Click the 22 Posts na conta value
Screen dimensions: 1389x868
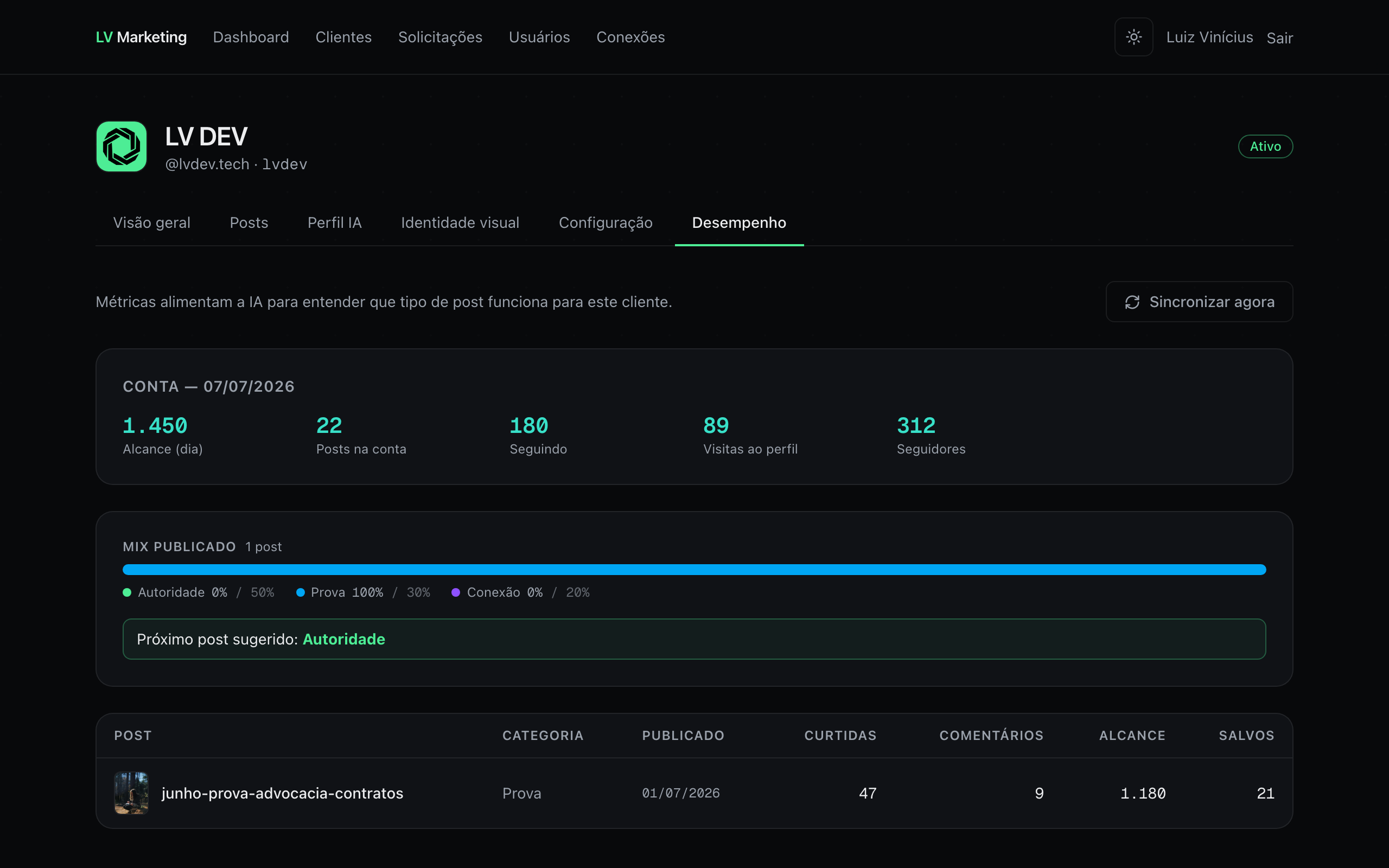329,425
